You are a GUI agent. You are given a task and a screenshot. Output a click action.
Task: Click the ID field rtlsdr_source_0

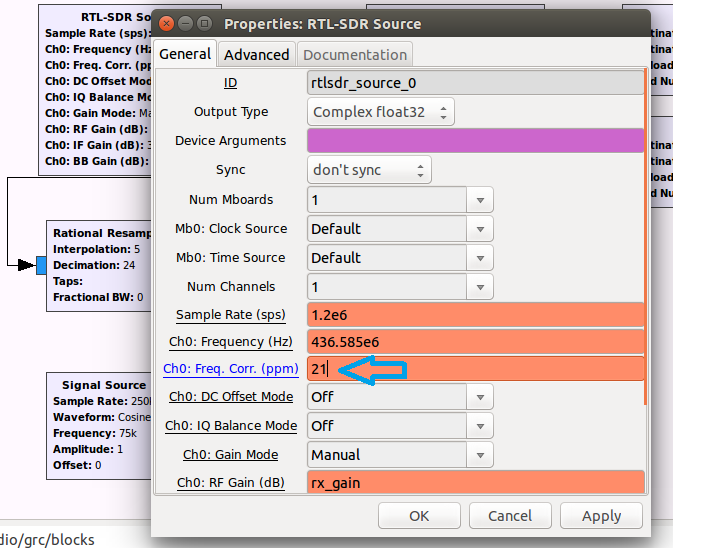[x=475, y=83]
